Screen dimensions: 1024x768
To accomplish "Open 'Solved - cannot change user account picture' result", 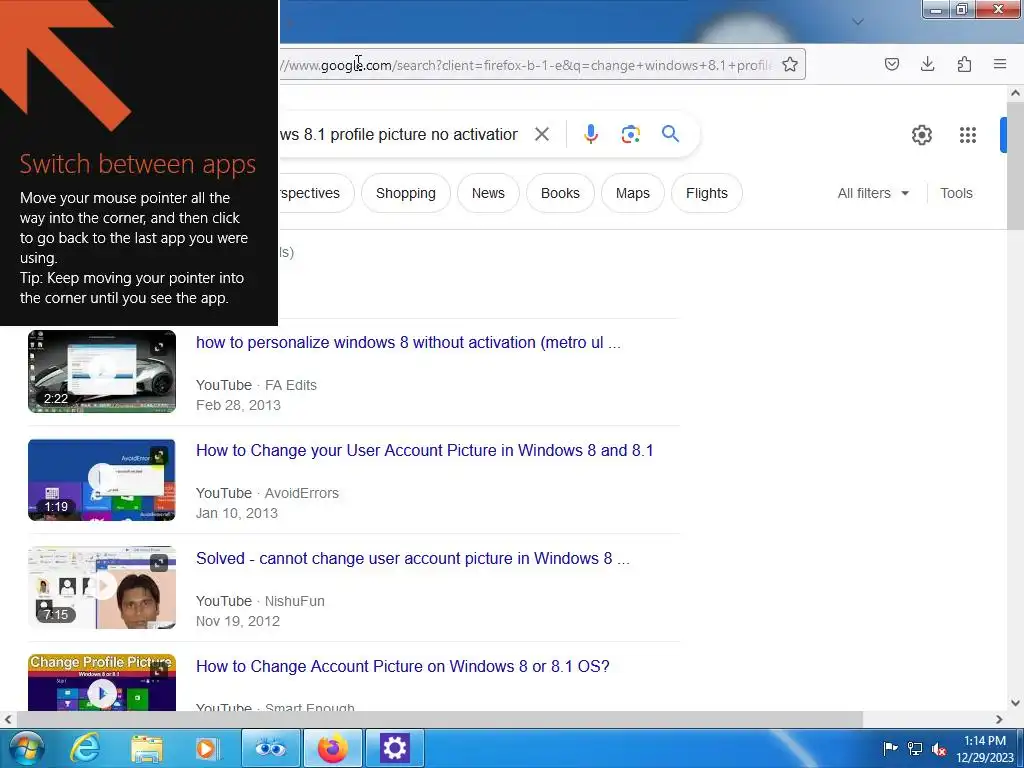I will tap(413, 558).
